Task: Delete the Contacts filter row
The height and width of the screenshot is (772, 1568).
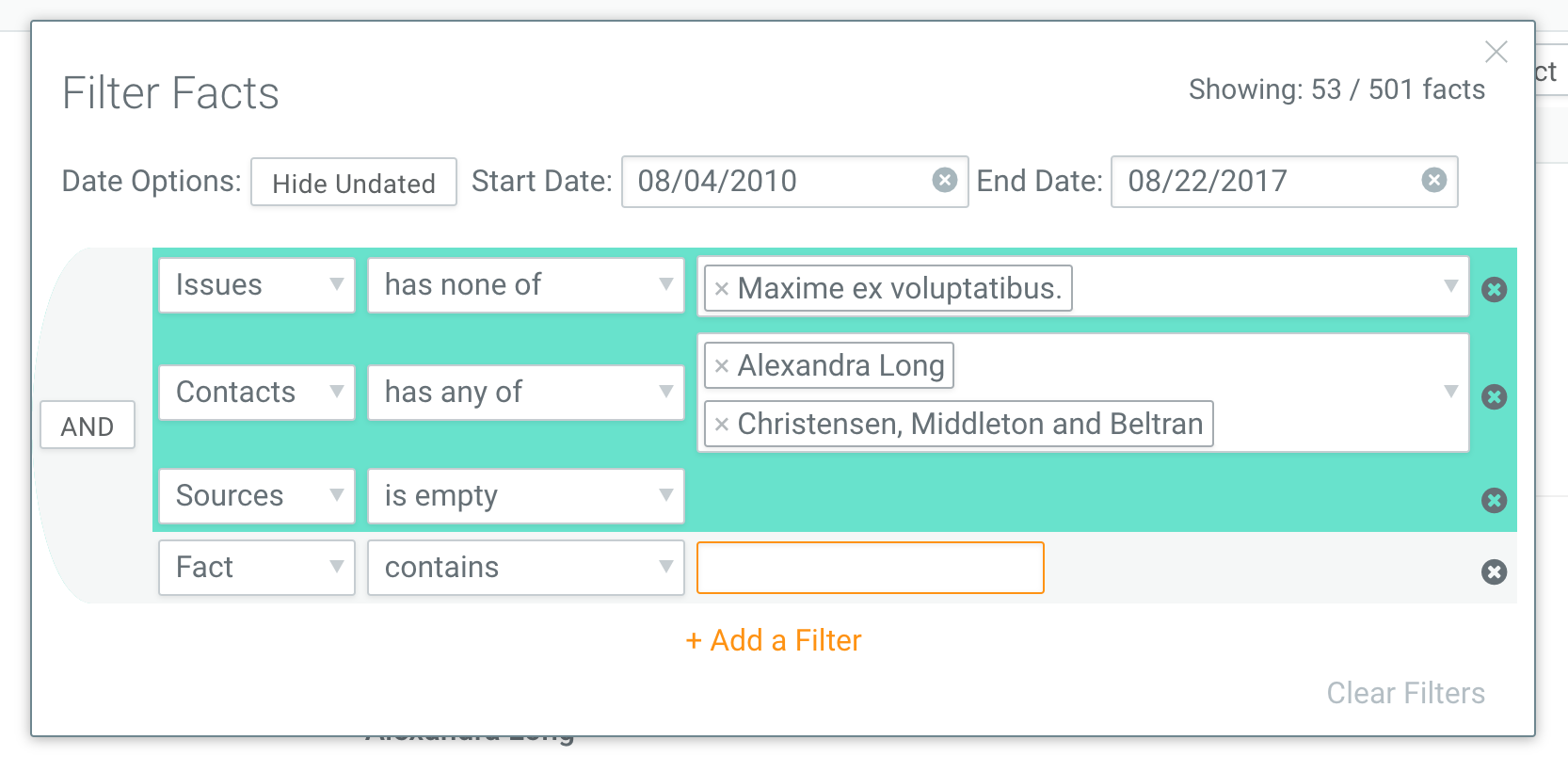Action: tap(1495, 397)
